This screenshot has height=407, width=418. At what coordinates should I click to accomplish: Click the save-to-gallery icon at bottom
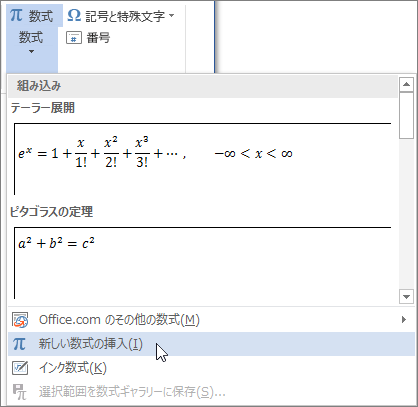(x=19, y=392)
